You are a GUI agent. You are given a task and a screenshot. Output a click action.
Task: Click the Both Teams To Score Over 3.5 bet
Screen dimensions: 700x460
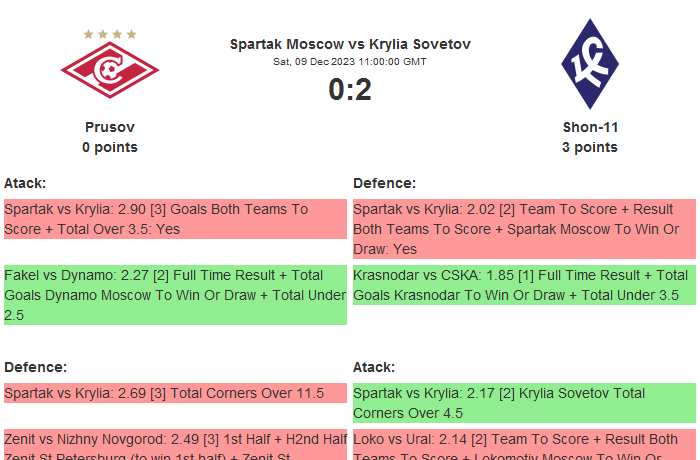(x=174, y=219)
